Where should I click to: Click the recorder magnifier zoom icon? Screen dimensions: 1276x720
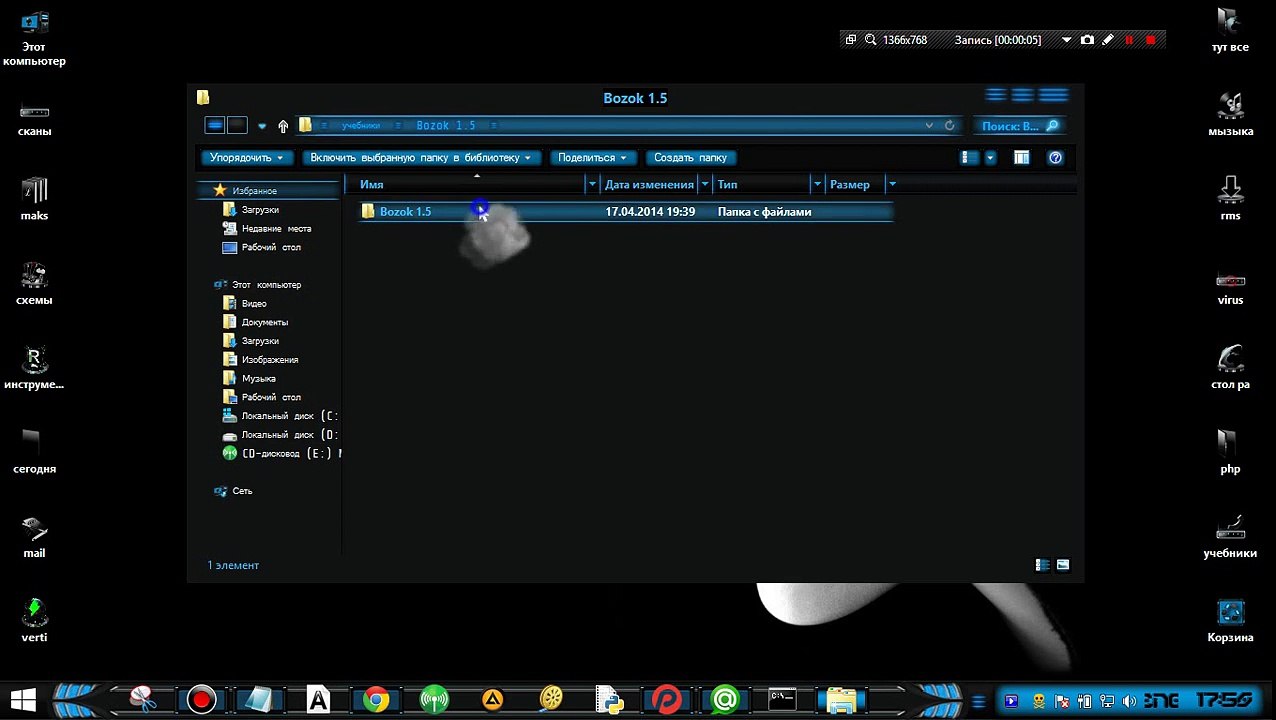pos(870,40)
